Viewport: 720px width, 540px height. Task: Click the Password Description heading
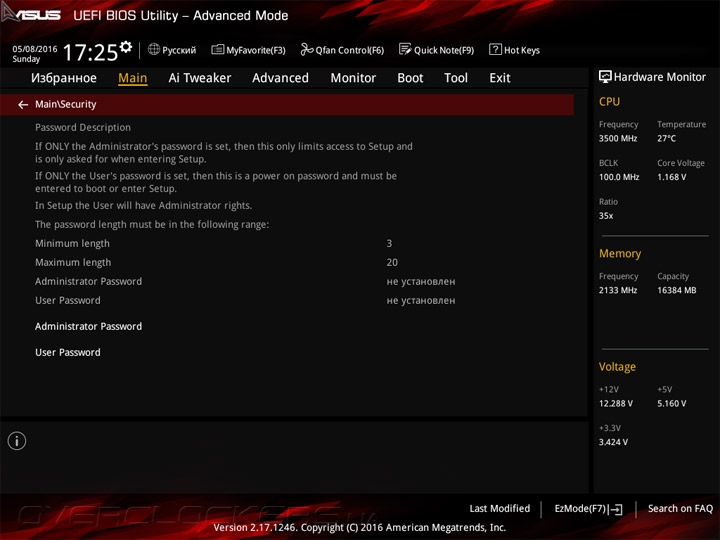tap(83, 128)
